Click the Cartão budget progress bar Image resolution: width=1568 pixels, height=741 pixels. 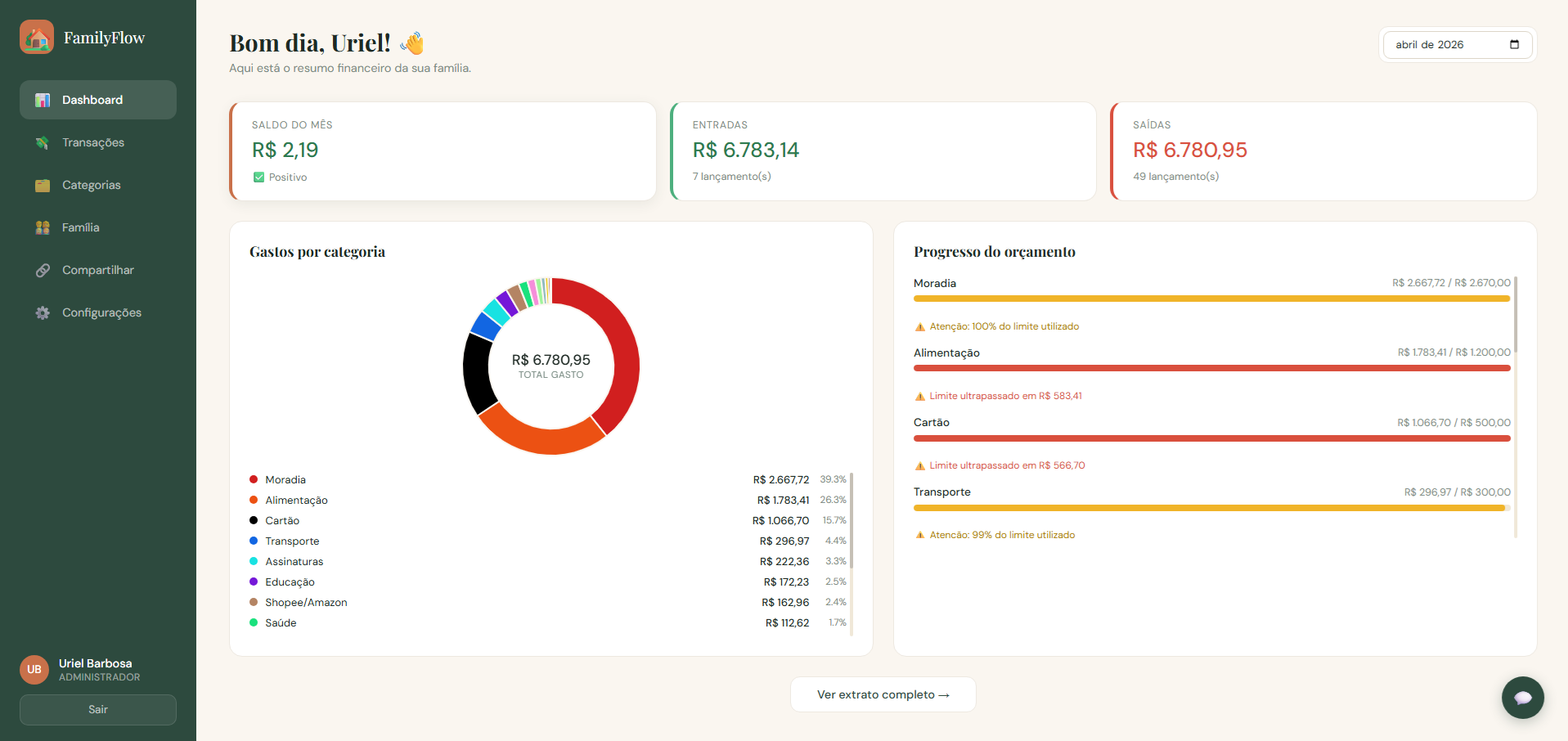[1212, 438]
